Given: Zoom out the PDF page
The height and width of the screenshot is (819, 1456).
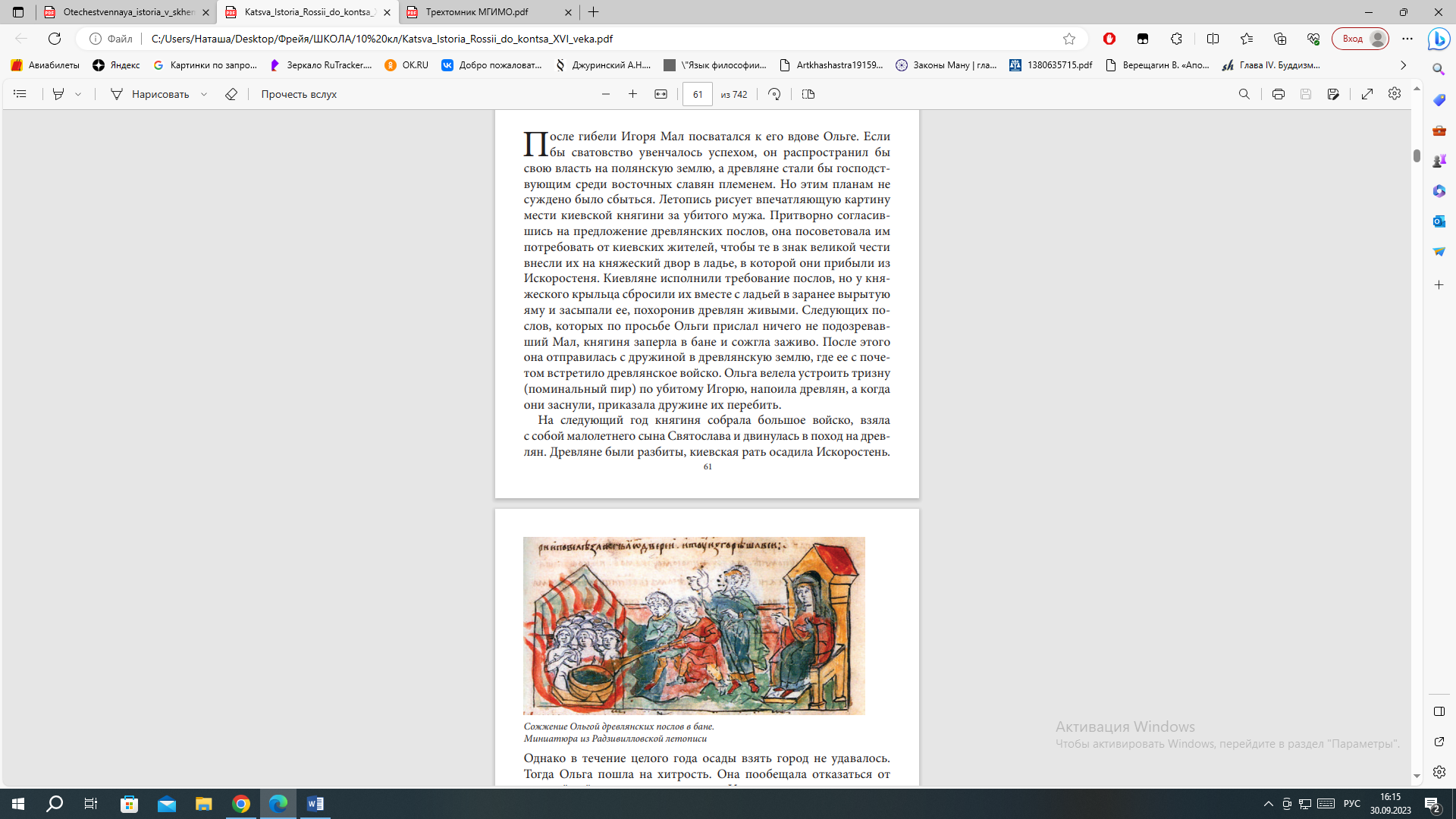Looking at the screenshot, I should (x=605, y=94).
